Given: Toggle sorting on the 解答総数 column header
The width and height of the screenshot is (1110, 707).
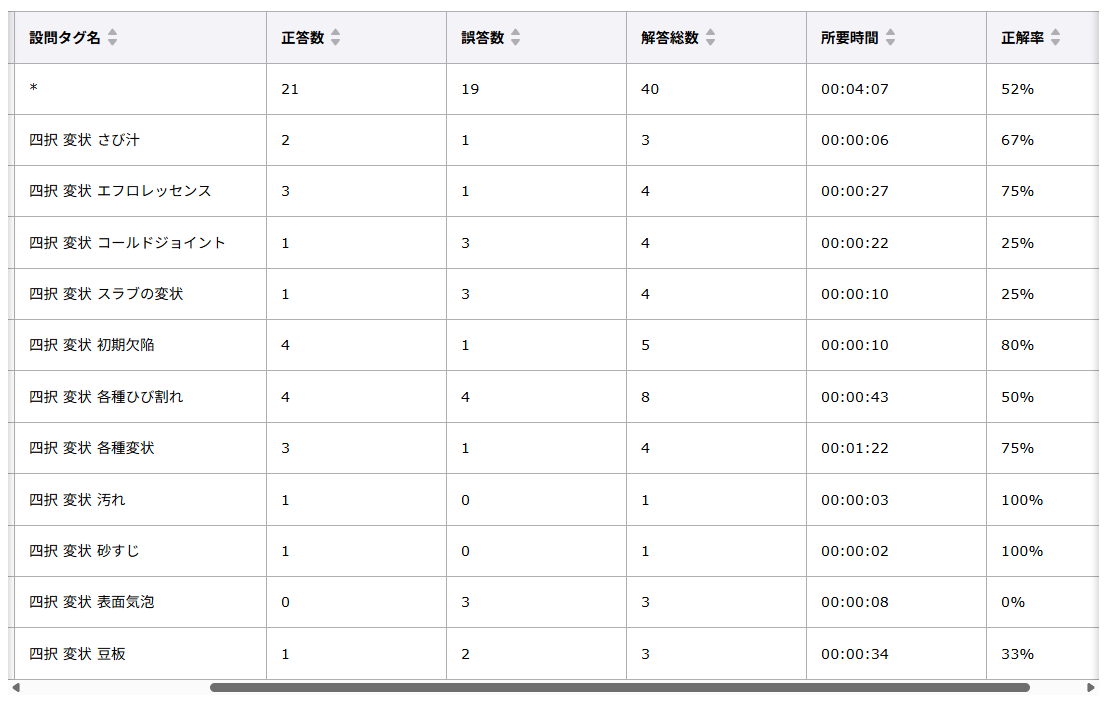Looking at the screenshot, I should click(680, 37).
